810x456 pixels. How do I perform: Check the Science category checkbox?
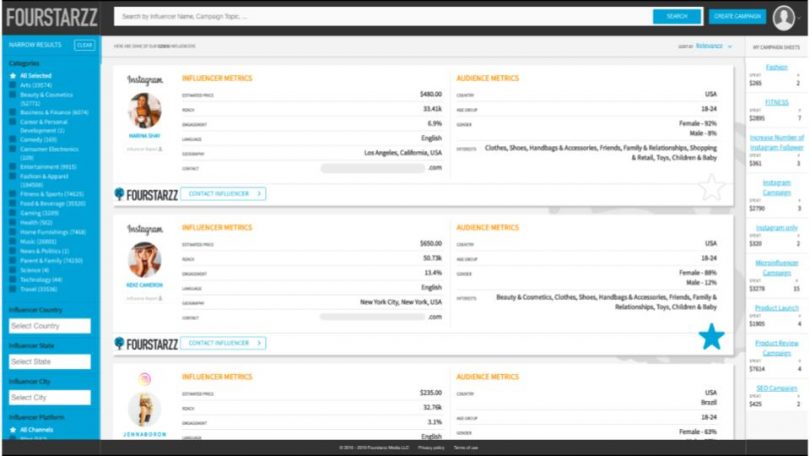13,270
